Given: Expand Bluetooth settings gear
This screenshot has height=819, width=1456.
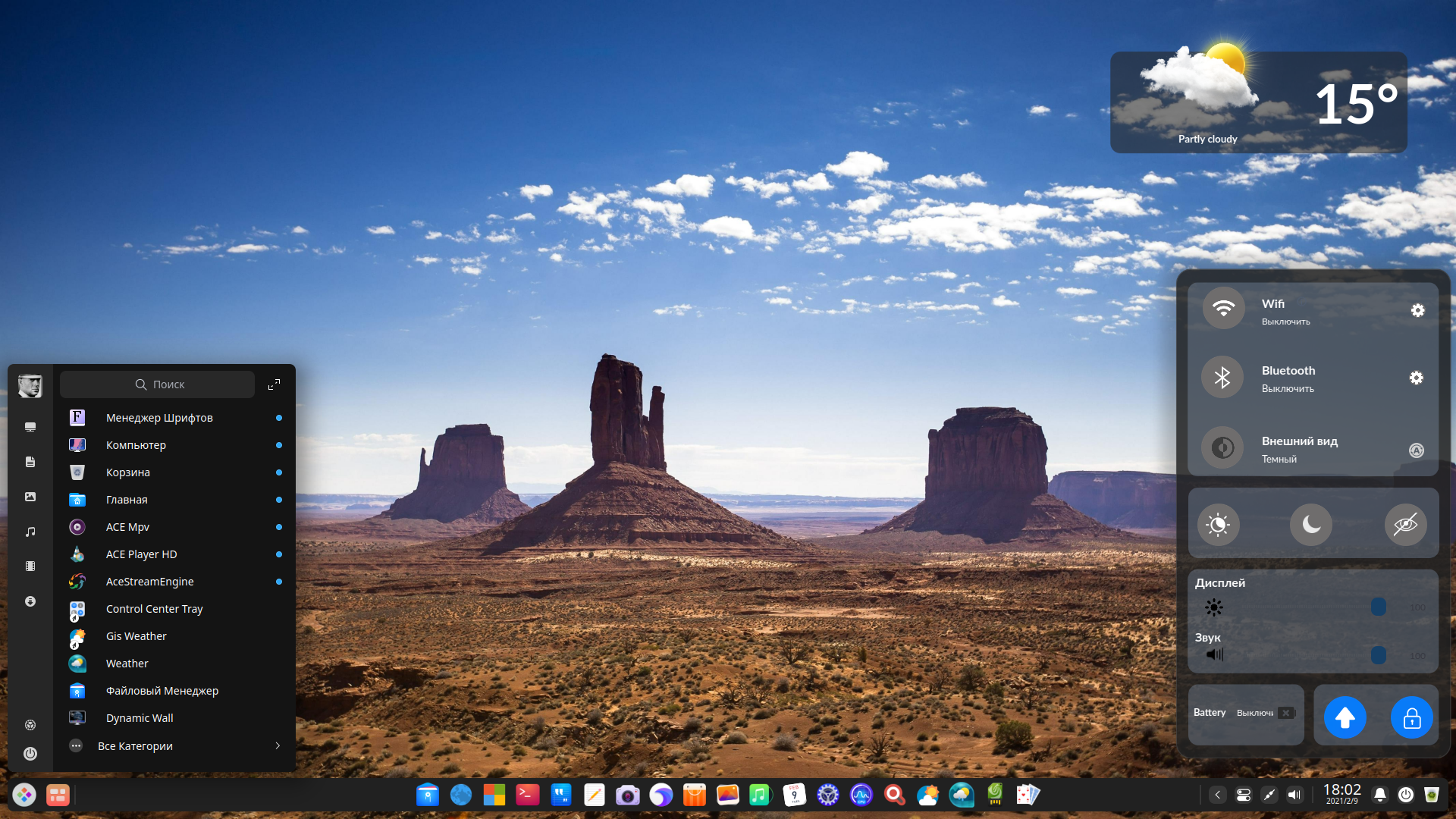Looking at the screenshot, I should [x=1418, y=378].
